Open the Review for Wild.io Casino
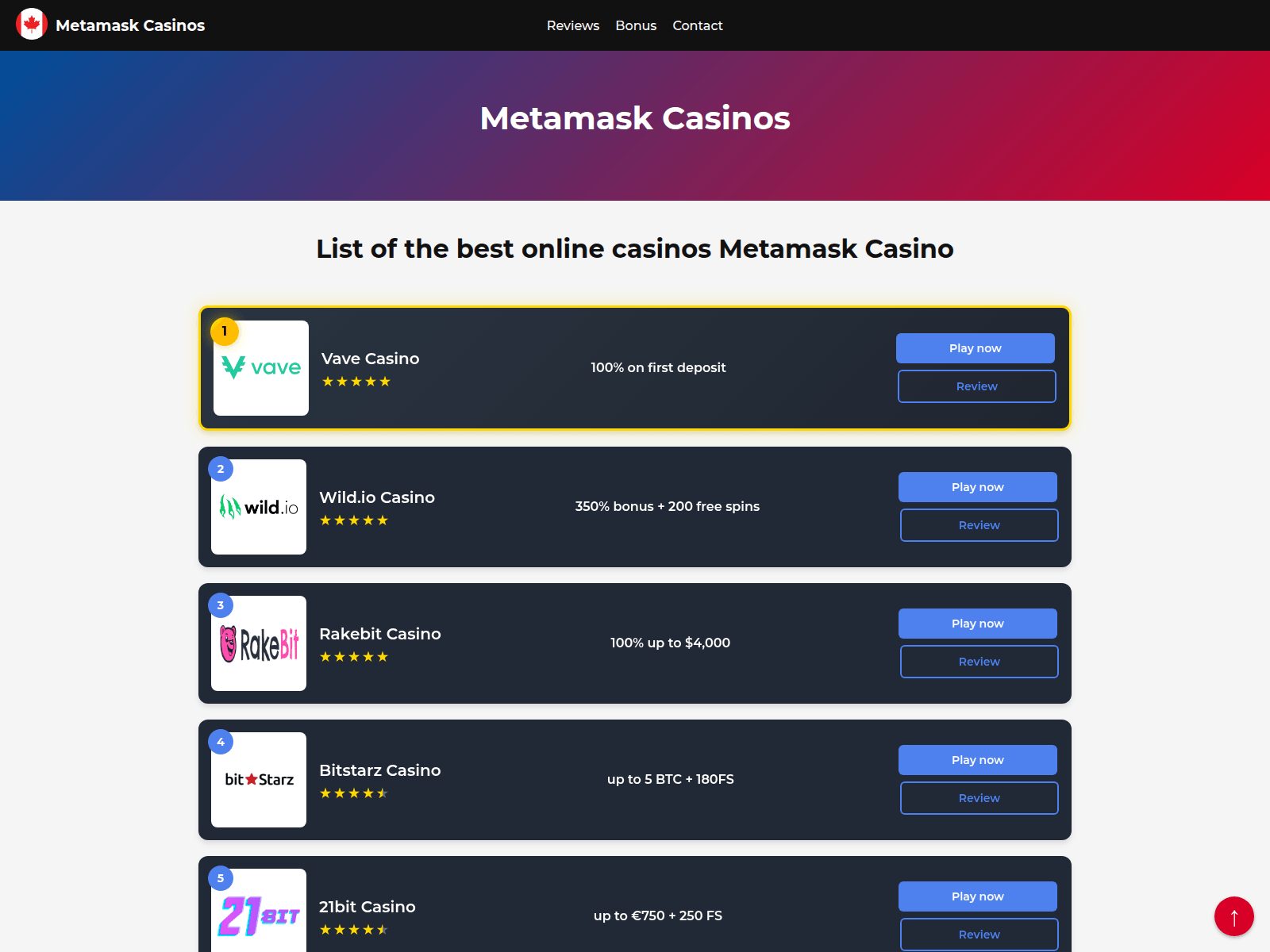The image size is (1270, 952). [x=979, y=525]
